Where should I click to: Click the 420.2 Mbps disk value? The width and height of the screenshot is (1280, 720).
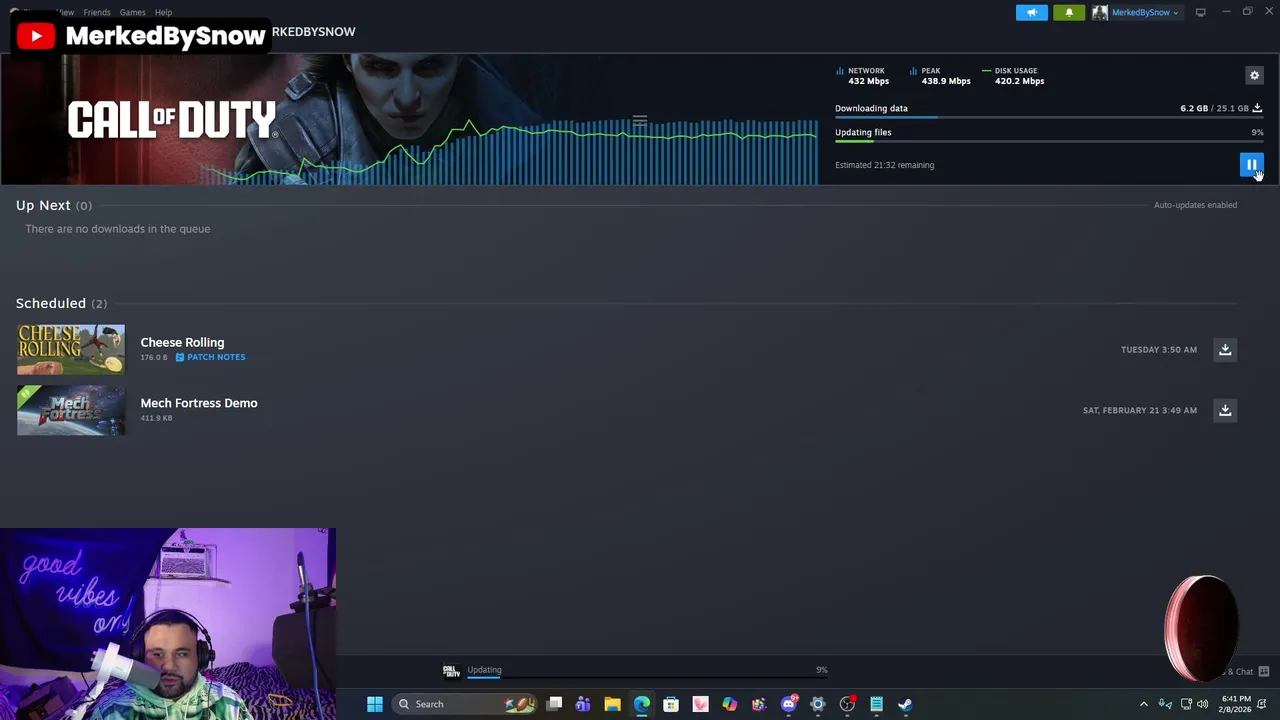click(x=1019, y=81)
